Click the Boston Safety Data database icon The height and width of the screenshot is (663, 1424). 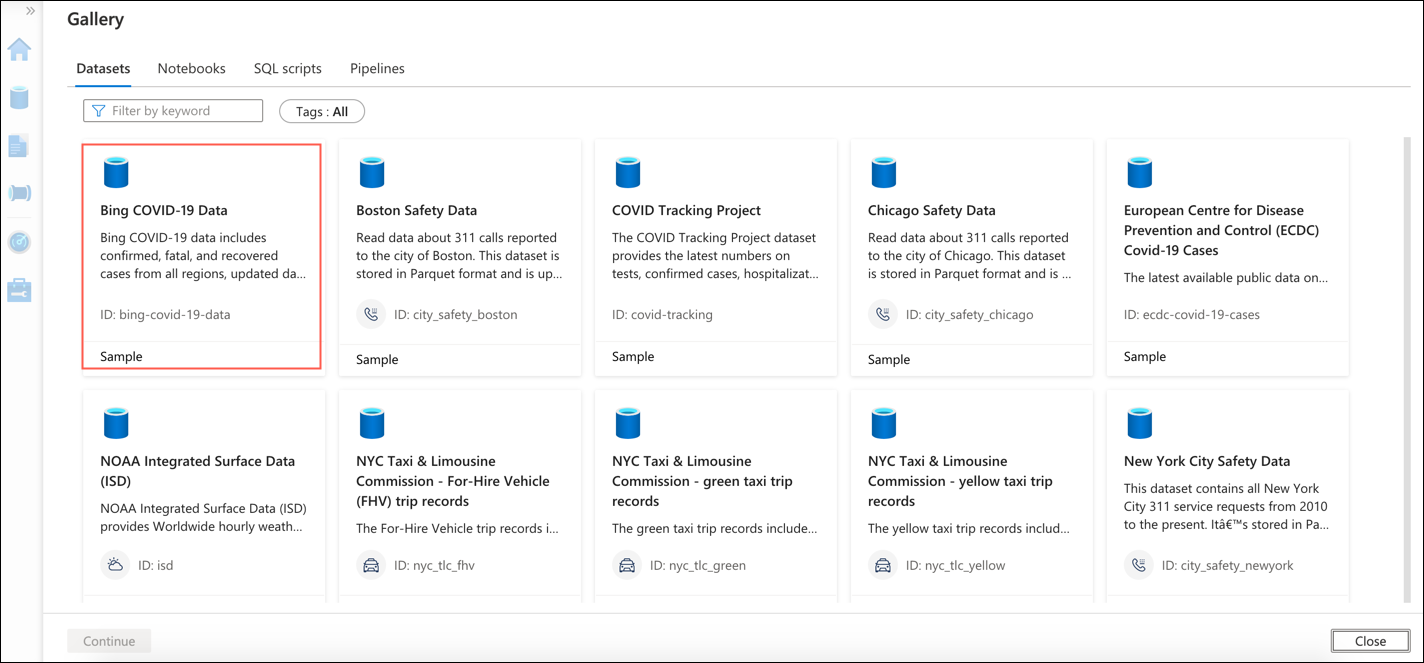[372, 172]
